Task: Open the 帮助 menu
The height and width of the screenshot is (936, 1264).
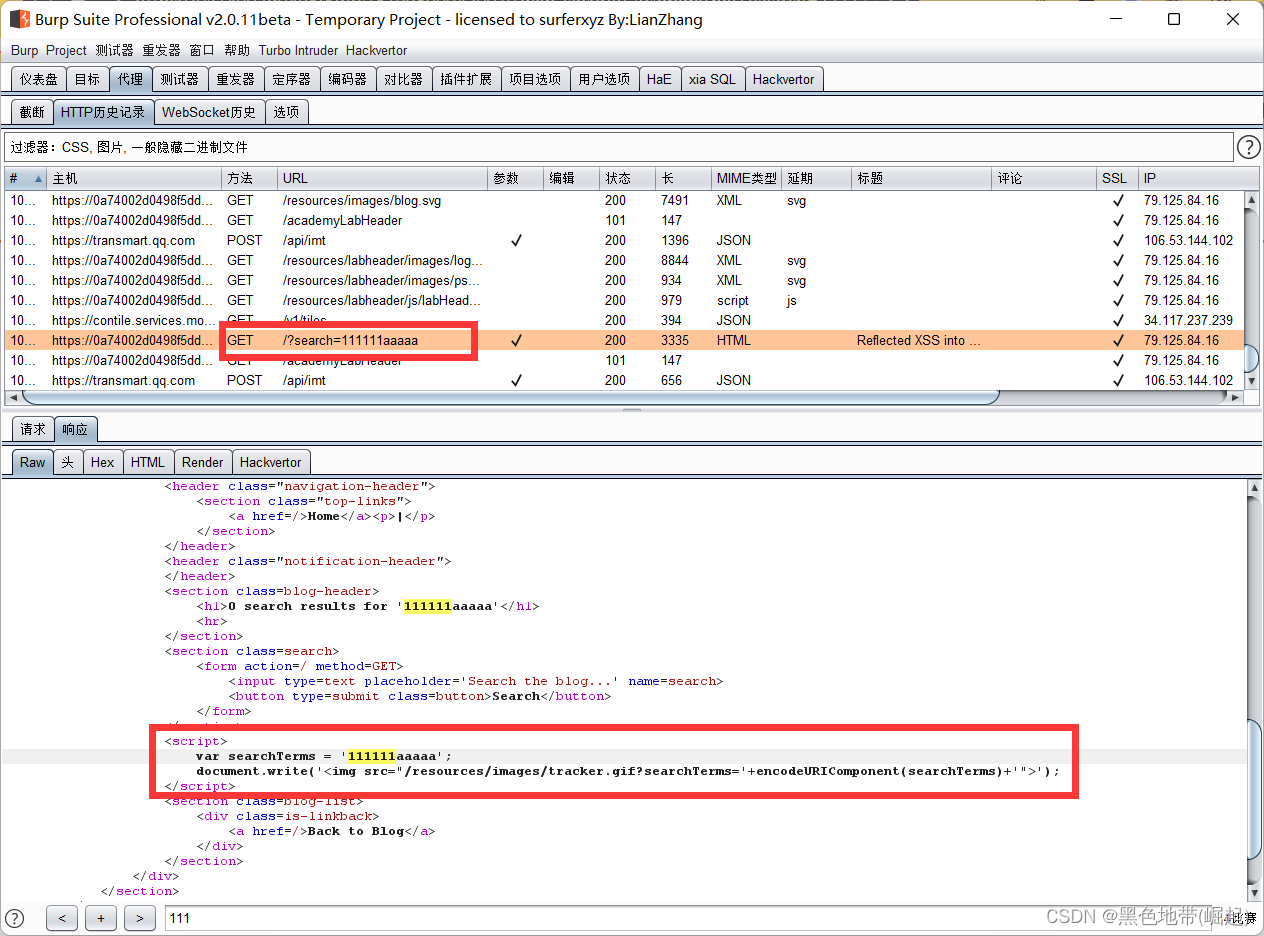Action: (x=237, y=50)
